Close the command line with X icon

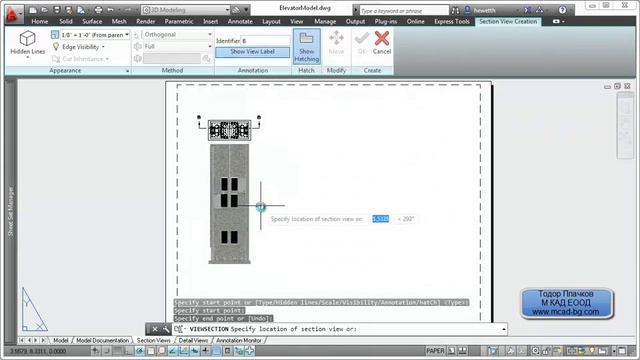click(155, 329)
